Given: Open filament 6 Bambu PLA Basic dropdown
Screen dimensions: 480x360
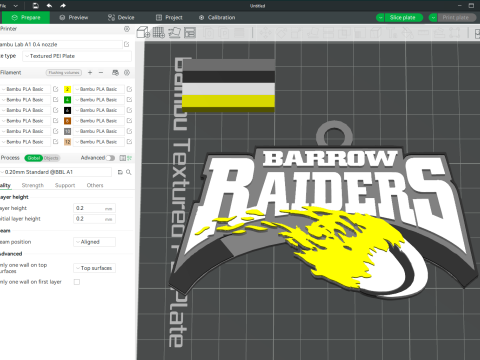Looking at the screenshot, I should pyautogui.click(x=99, y=110).
